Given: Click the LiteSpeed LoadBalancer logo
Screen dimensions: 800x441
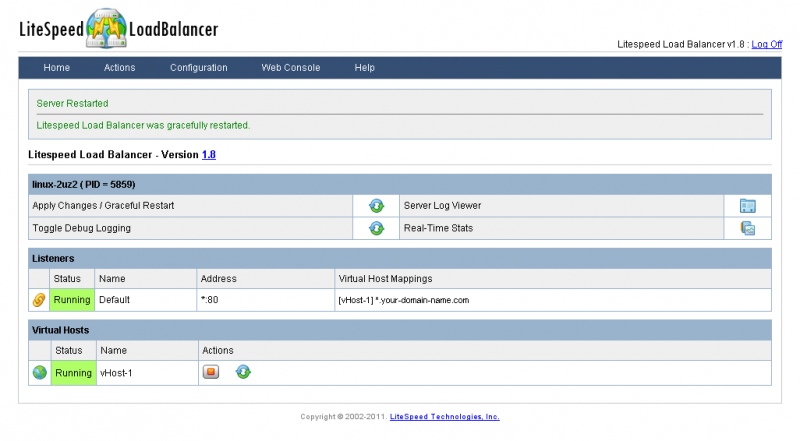Looking at the screenshot, I should (118, 29).
